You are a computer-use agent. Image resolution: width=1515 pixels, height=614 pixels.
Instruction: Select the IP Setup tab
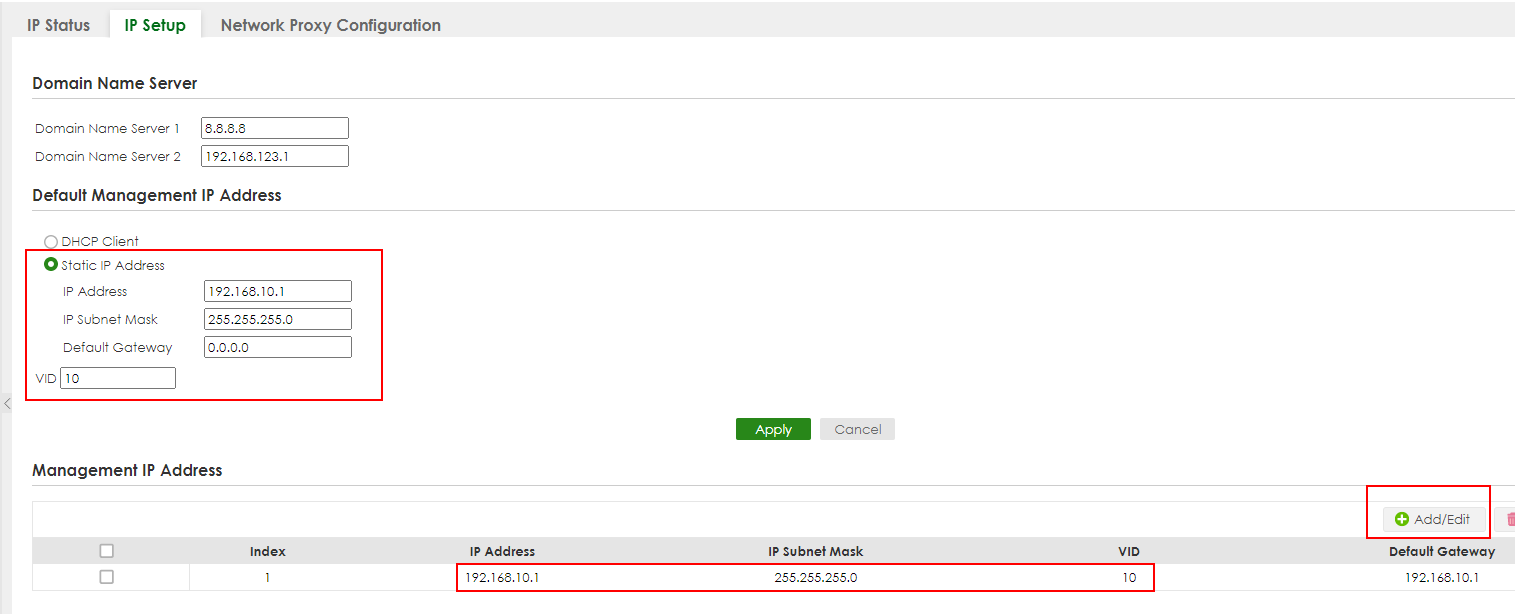(155, 25)
